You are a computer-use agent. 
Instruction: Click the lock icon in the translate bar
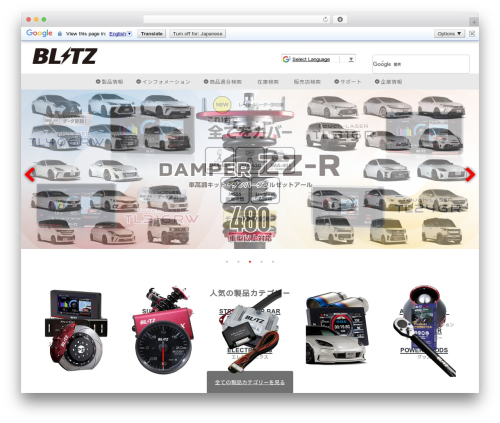[60, 34]
